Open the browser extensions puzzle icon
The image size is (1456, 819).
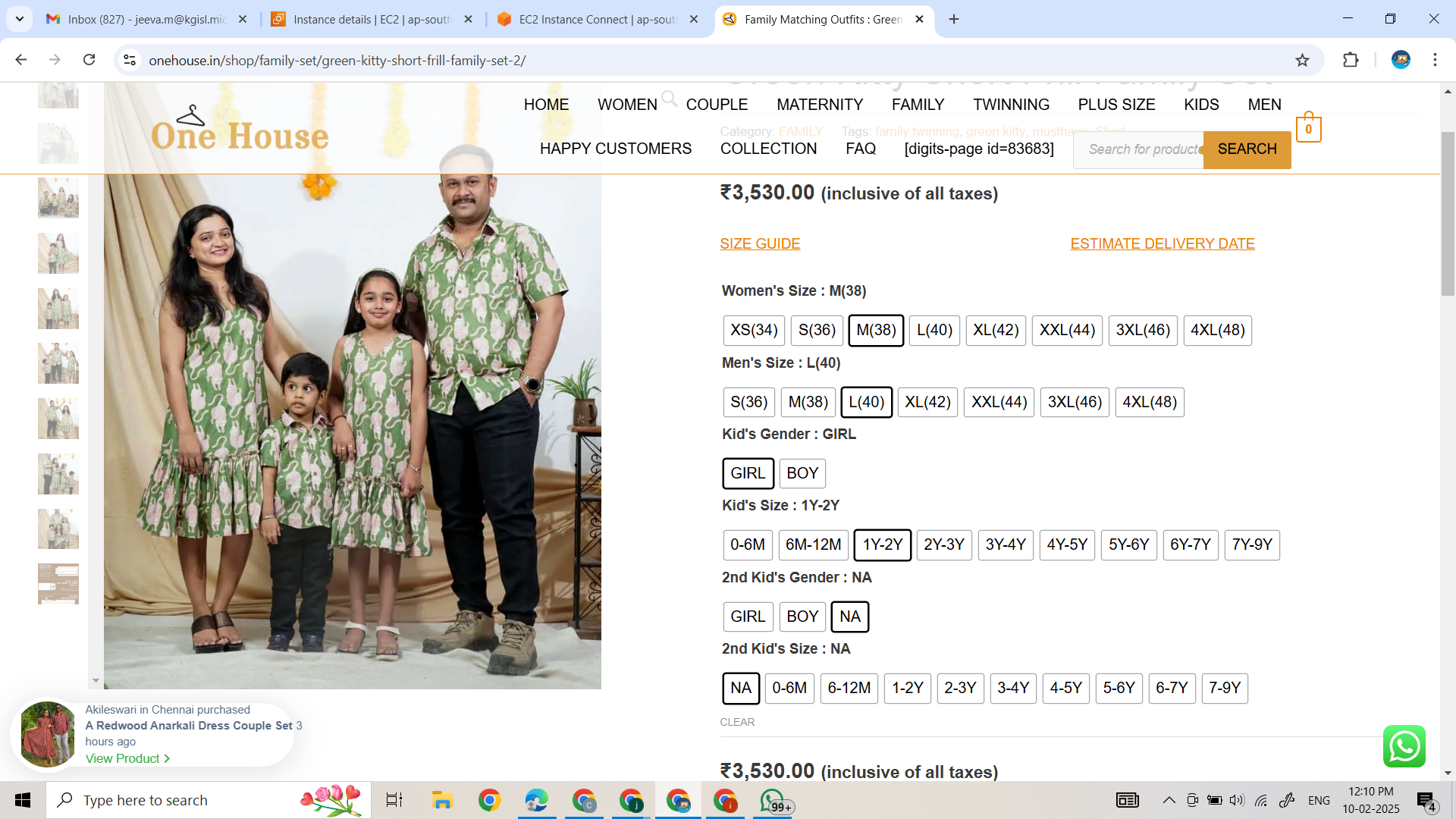1351,61
